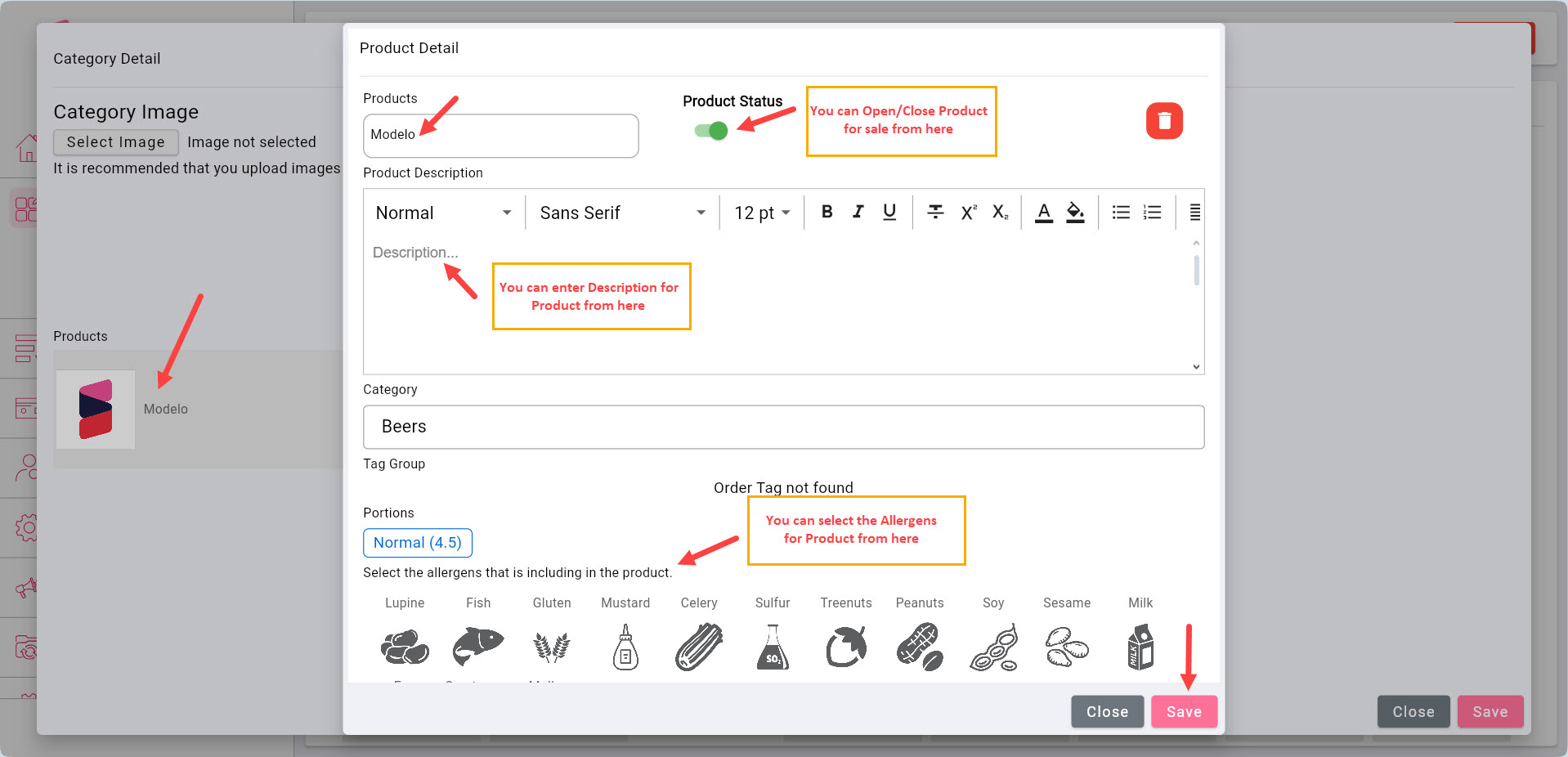Viewport: 1568px width, 757px height.
Task: Mark Peanuts as an allergen
Action: (x=920, y=647)
